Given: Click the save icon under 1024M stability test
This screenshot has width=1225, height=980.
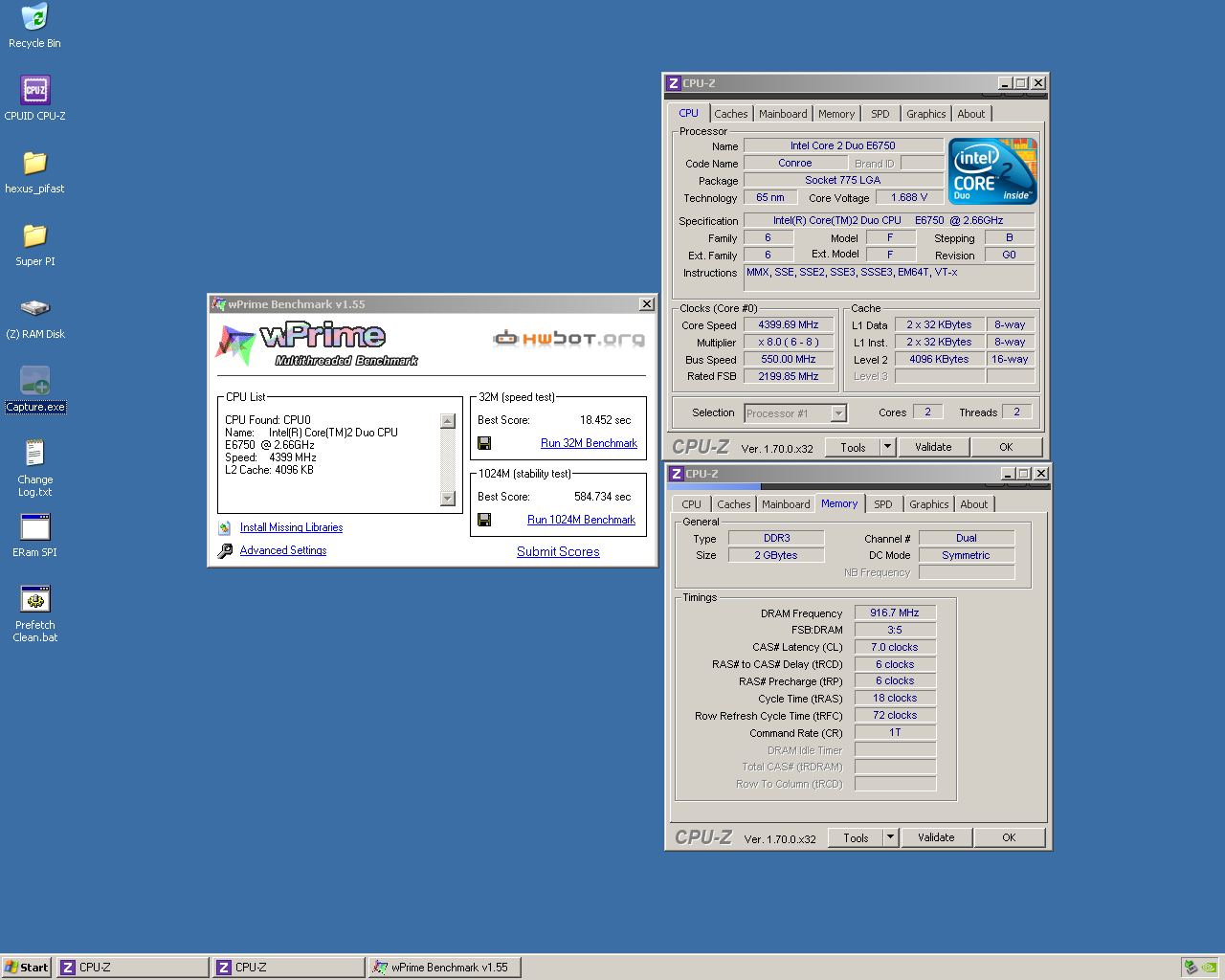Looking at the screenshot, I should coord(484,520).
